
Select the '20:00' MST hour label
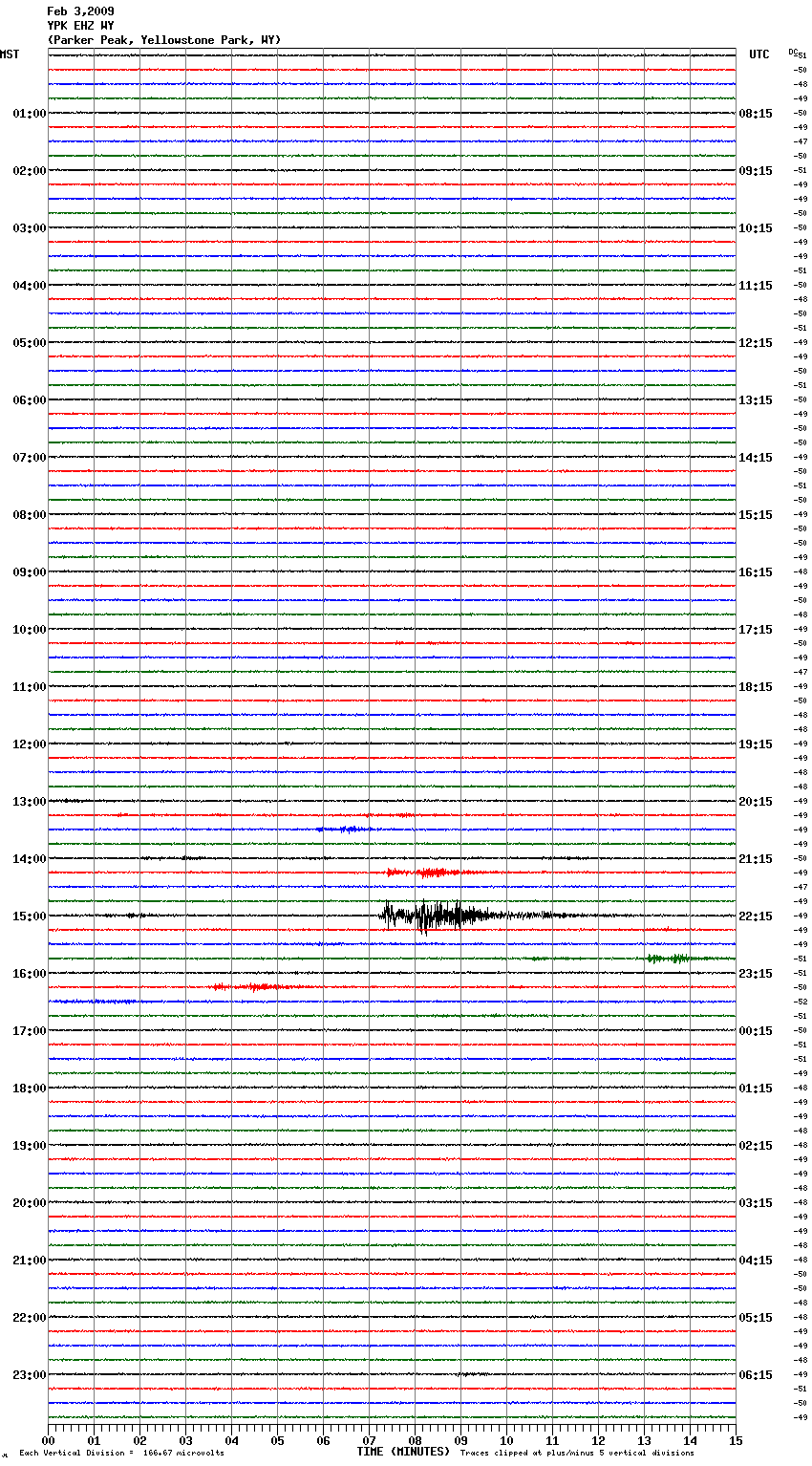point(29,1203)
